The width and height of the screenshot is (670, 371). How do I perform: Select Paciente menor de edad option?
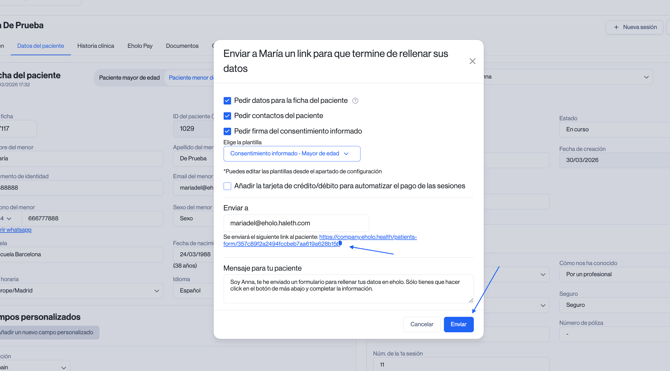[x=191, y=78]
